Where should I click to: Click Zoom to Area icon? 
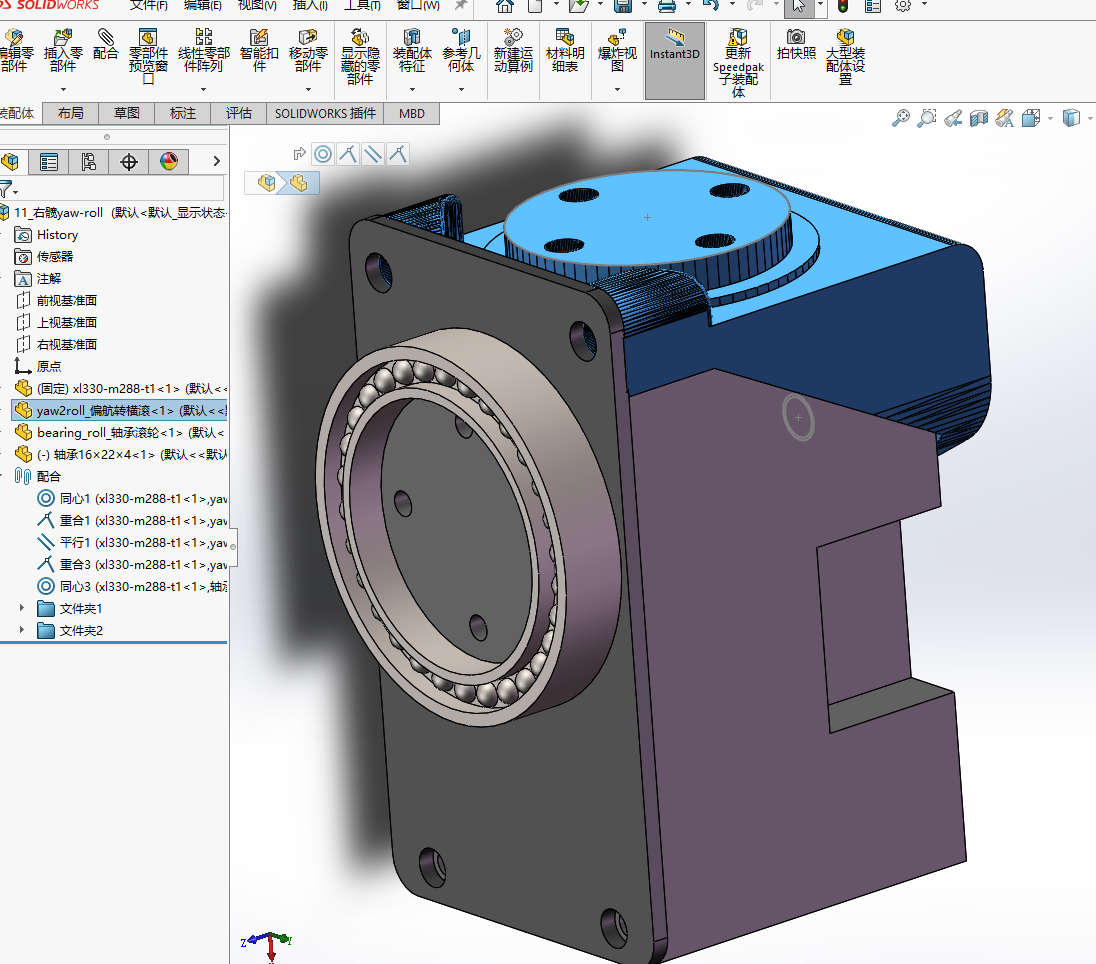click(x=927, y=118)
